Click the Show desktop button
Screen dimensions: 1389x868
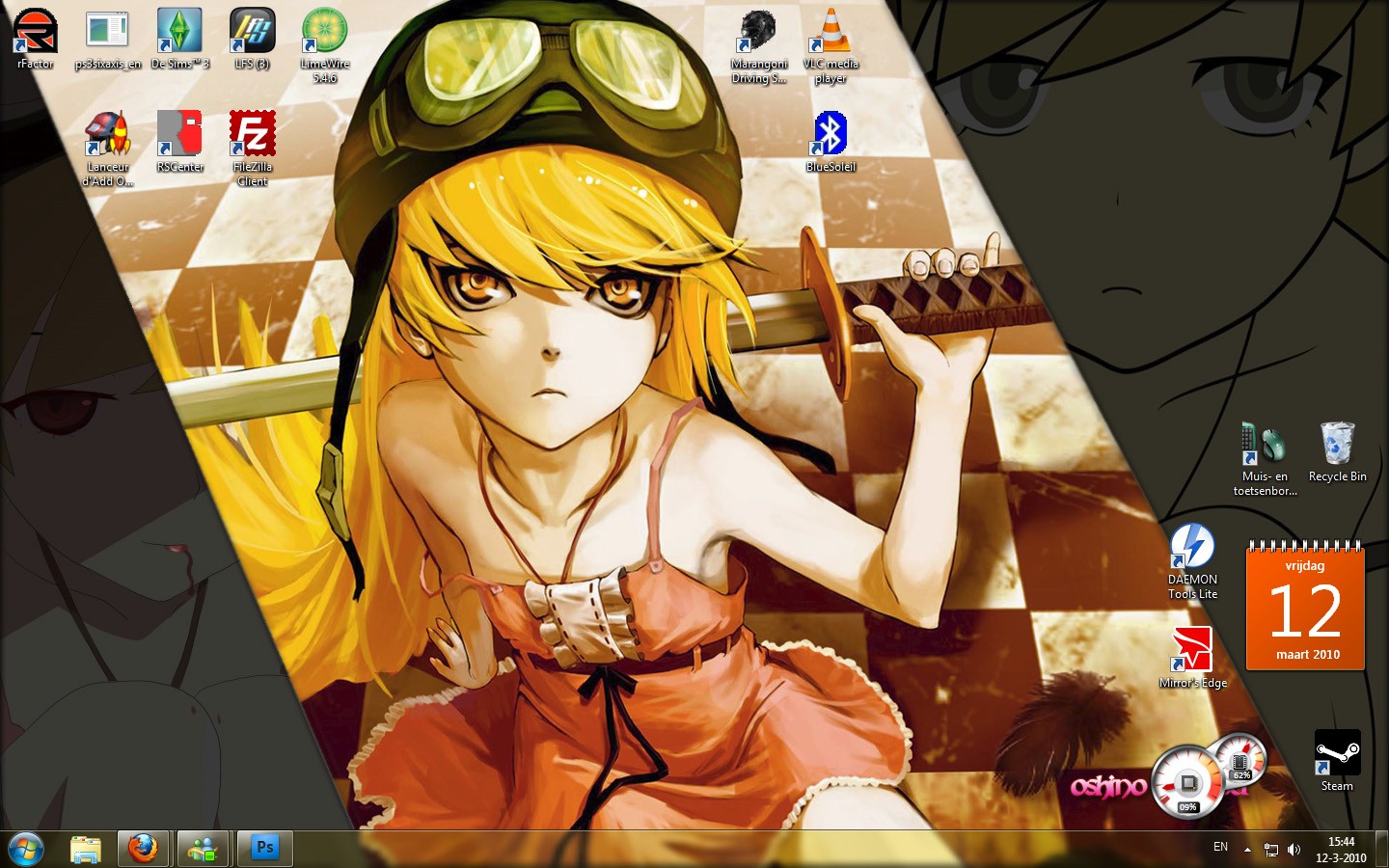tap(1381, 849)
